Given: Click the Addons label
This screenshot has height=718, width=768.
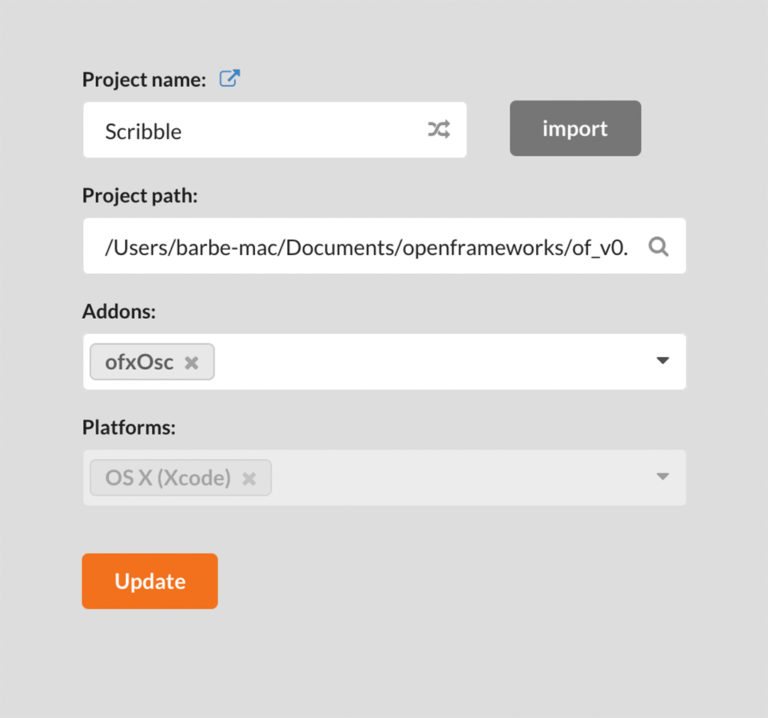Looking at the screenshot, I should 119,311.
